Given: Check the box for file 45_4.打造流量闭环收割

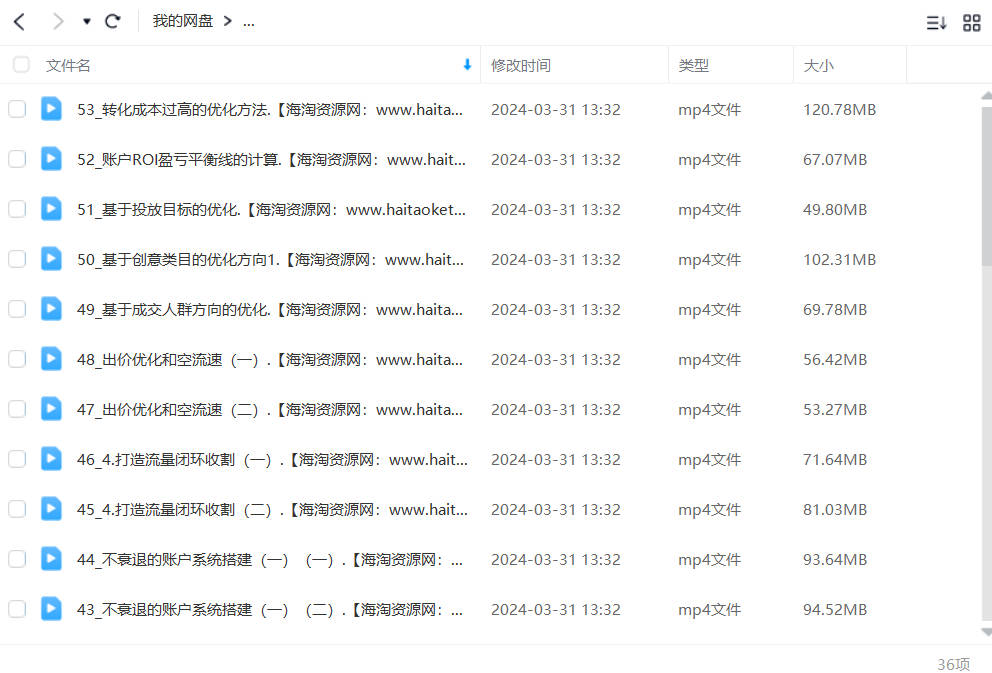Looking at the screenshot, I should tap(17, 509).
